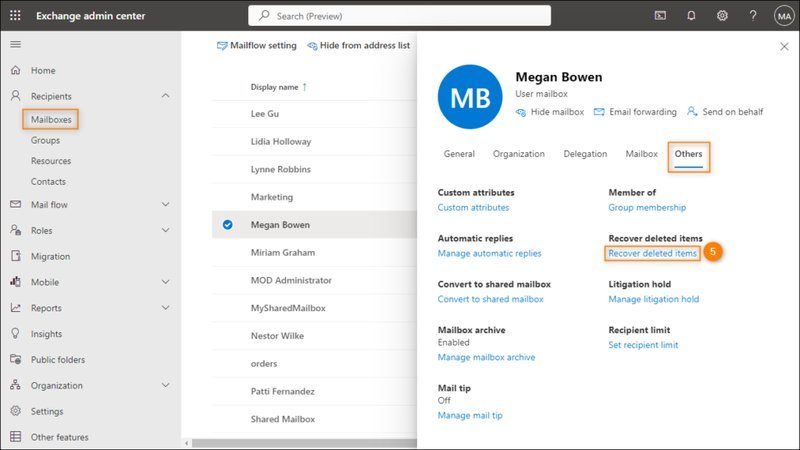Image resolution: width=800 pixels, height=450 pixels.
Task: Click the Organization hierarchy icon
Action: 16,385
